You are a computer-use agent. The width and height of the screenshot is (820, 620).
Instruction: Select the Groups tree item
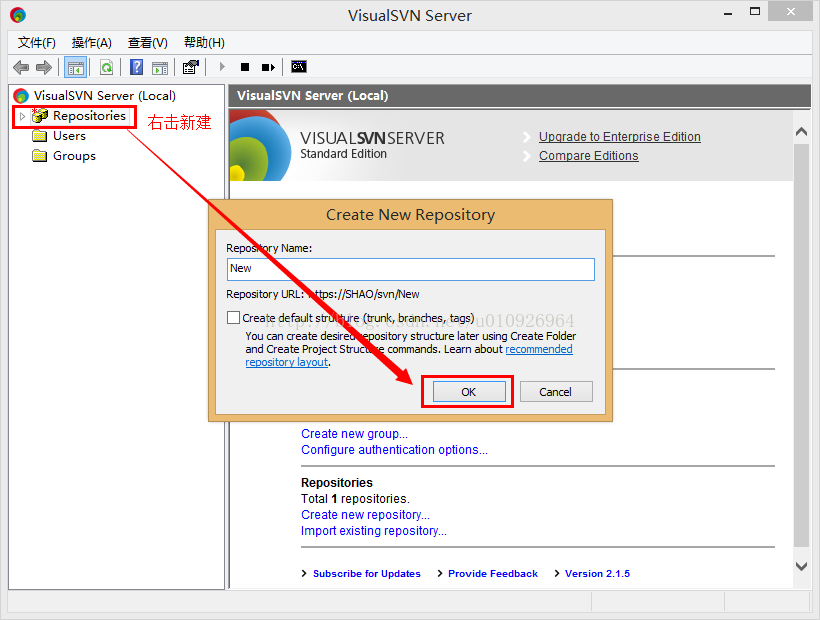tap(74, 156)
